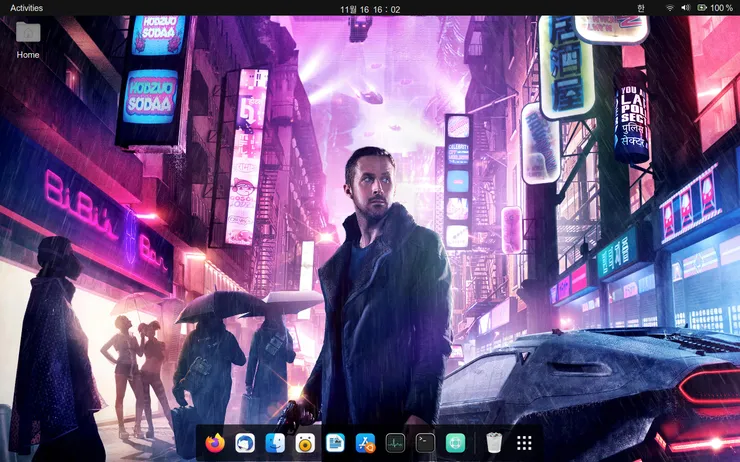Click the battery status icon
Viewport: 740px width, 462px height.
pyautogui.click(x=702, y=8)
